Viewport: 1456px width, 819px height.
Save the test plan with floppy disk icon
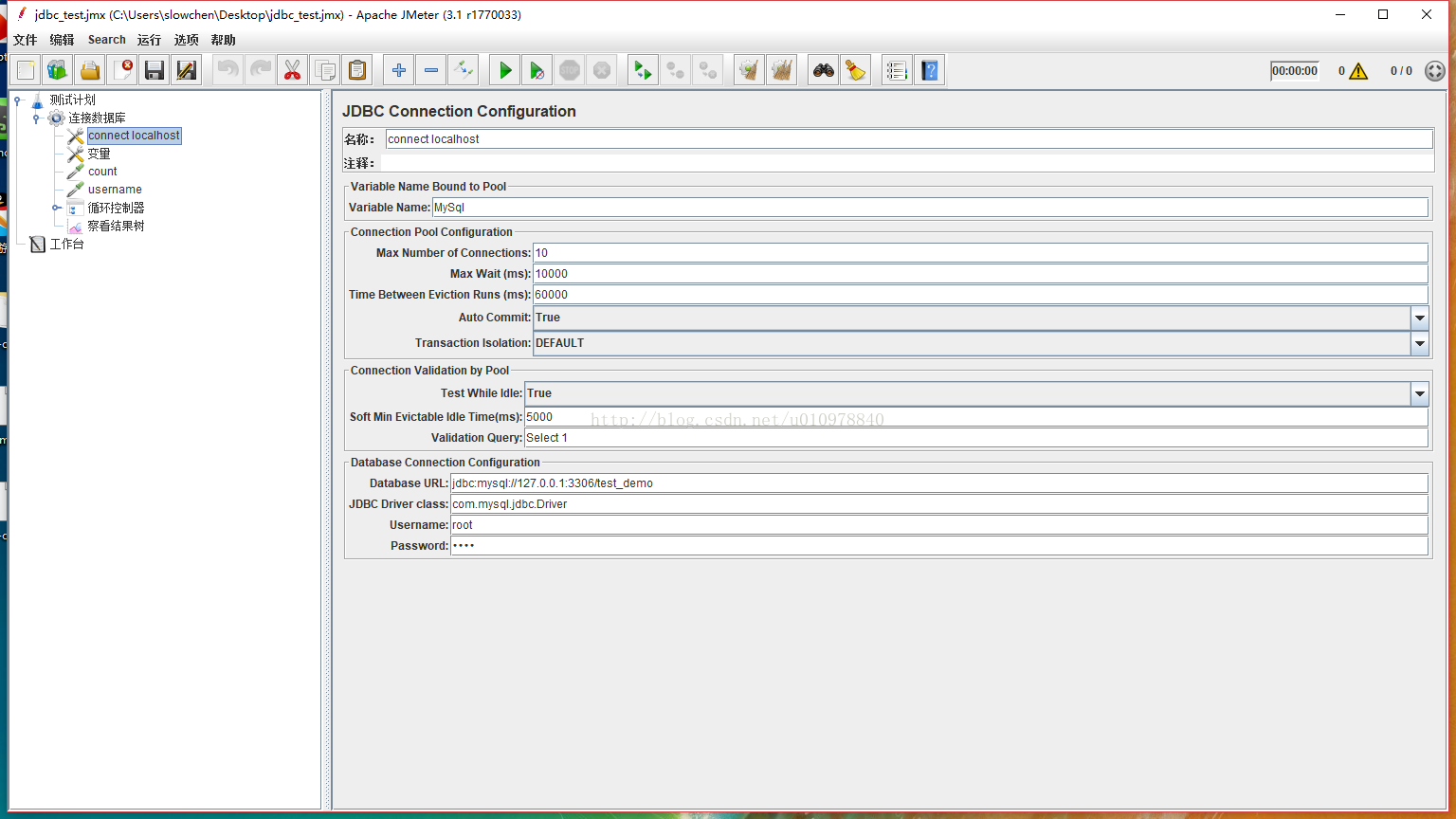point(155,70)
